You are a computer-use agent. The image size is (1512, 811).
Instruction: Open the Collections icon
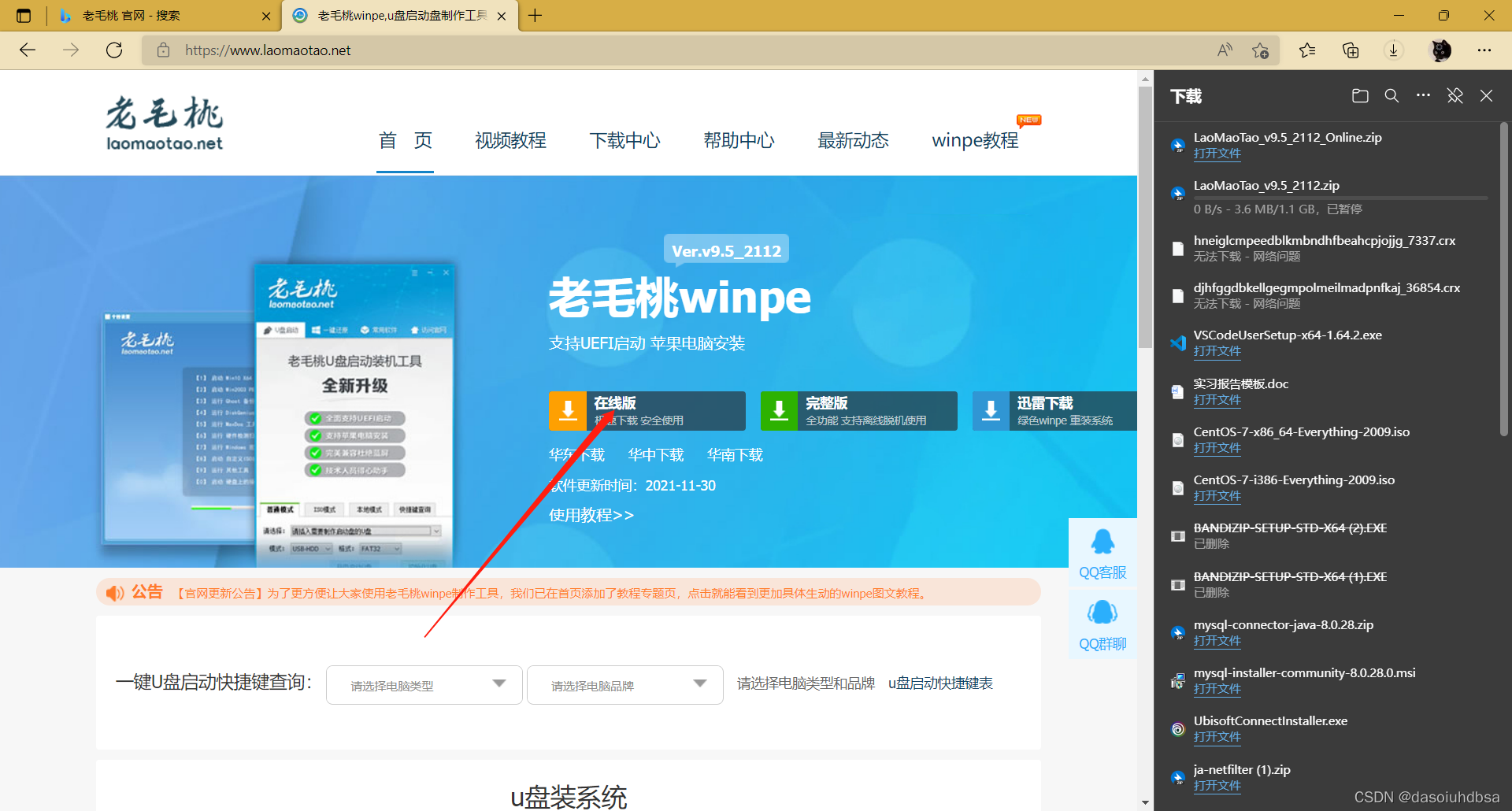tap(1351, 50)
